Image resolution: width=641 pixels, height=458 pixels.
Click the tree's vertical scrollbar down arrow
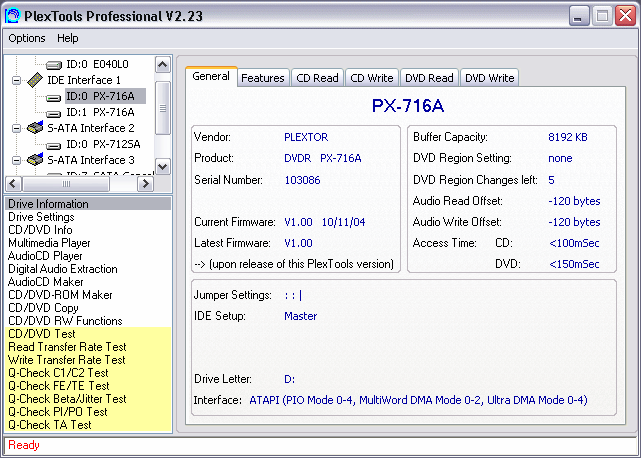point(163,168)
